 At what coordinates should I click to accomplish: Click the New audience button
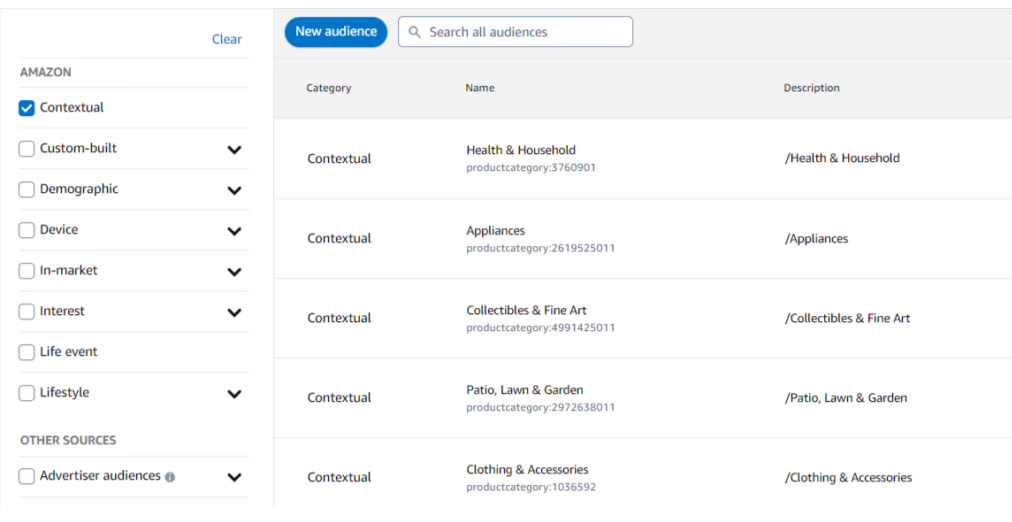[x=336, y=32]
